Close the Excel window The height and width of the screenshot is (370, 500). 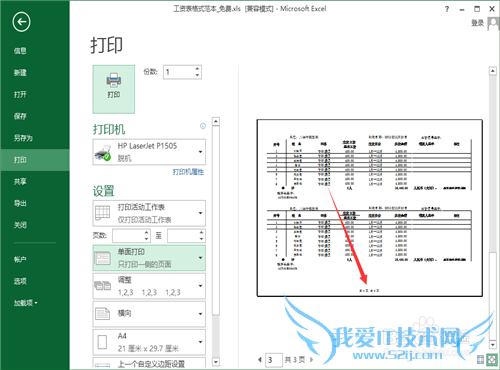point(492,9)
